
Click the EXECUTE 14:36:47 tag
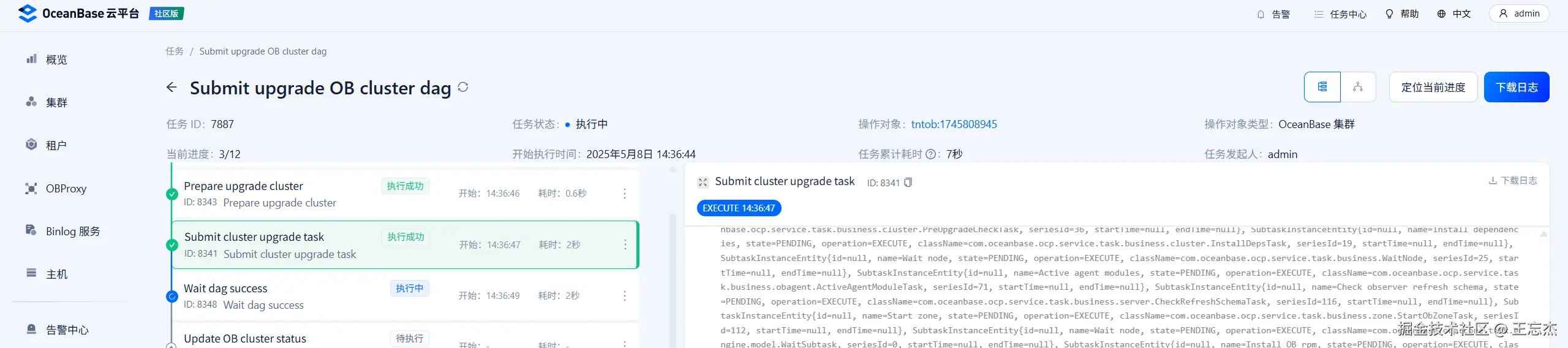[739, 208]
